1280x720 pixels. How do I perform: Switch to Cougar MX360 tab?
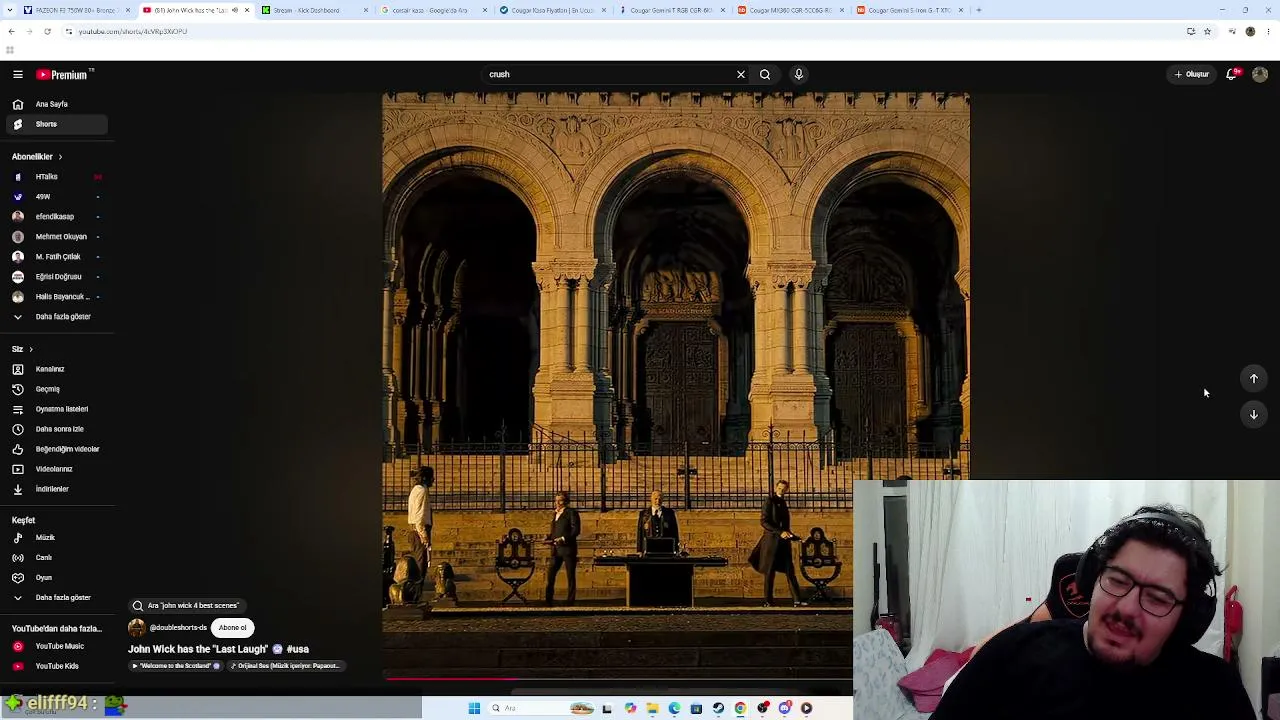(790, 10)
